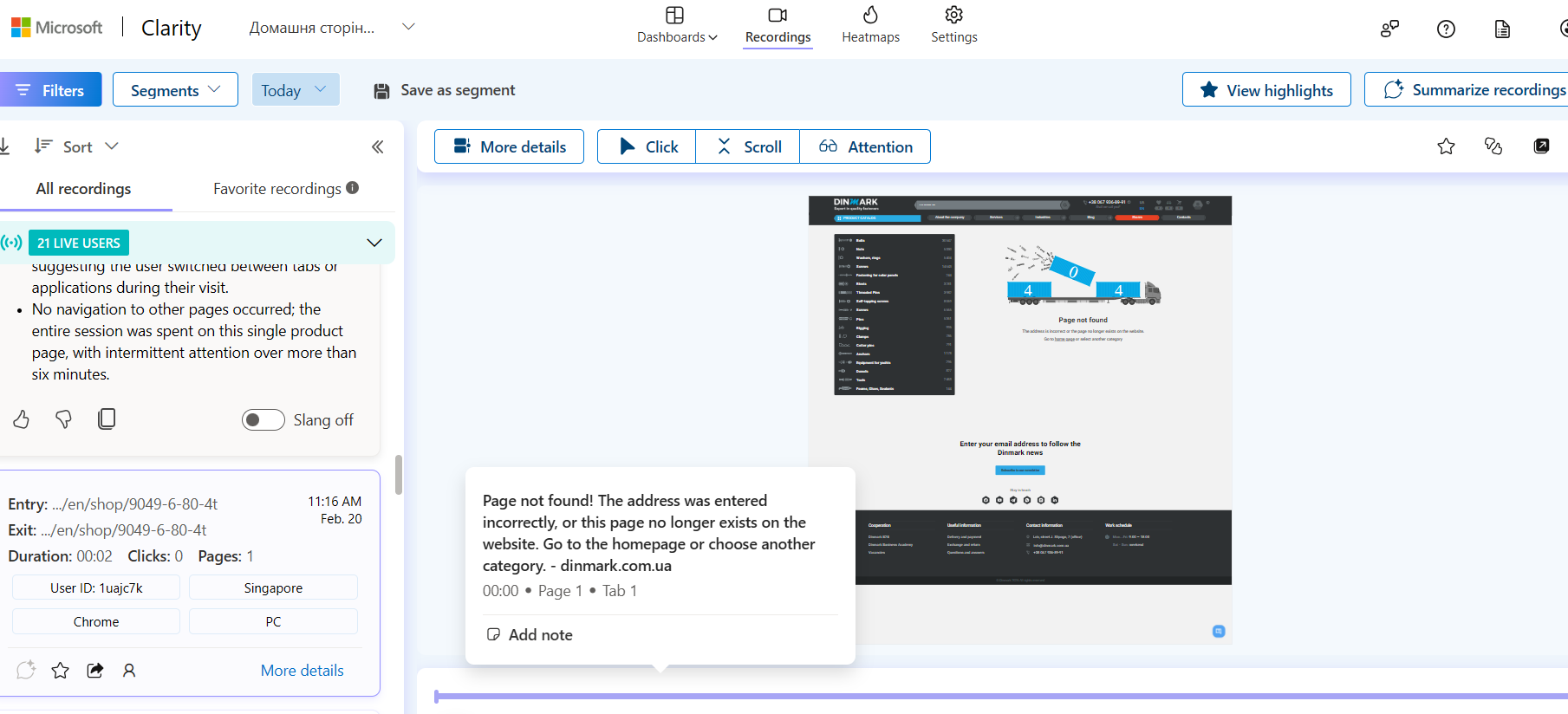This screenshot has width=1568, height=714.
Task: Click the User ID 1uajc7k tag
Action: click(x=96, y=587)
